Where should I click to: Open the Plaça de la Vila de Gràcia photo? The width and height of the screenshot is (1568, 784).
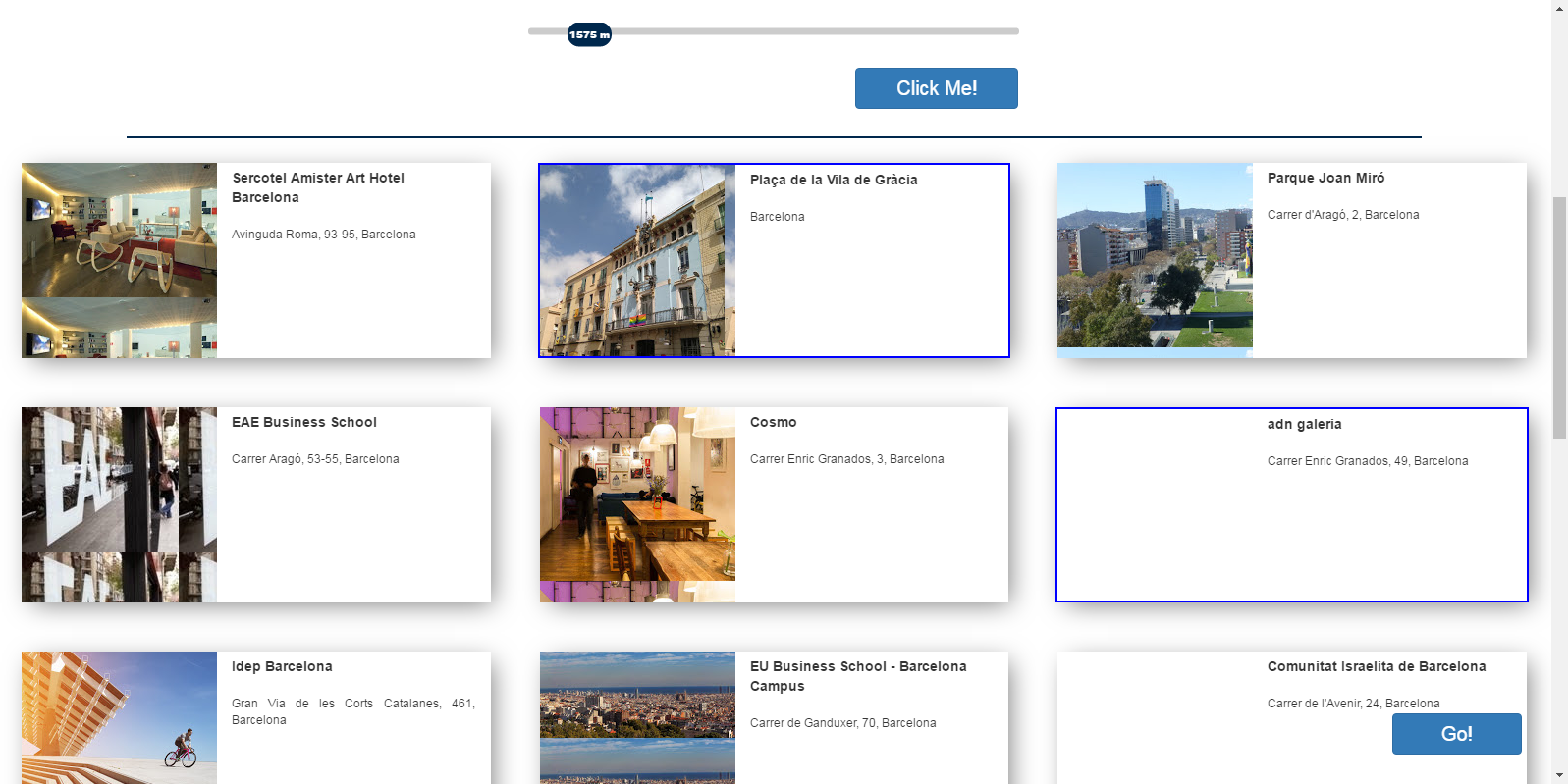637,260
